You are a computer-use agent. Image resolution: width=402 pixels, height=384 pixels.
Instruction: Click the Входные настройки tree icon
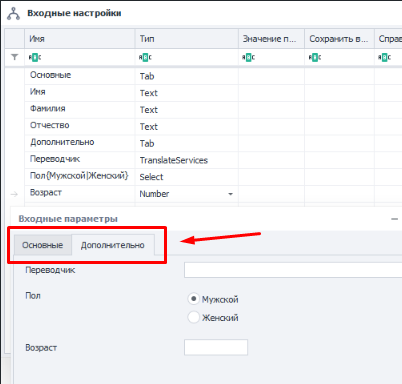13,13
